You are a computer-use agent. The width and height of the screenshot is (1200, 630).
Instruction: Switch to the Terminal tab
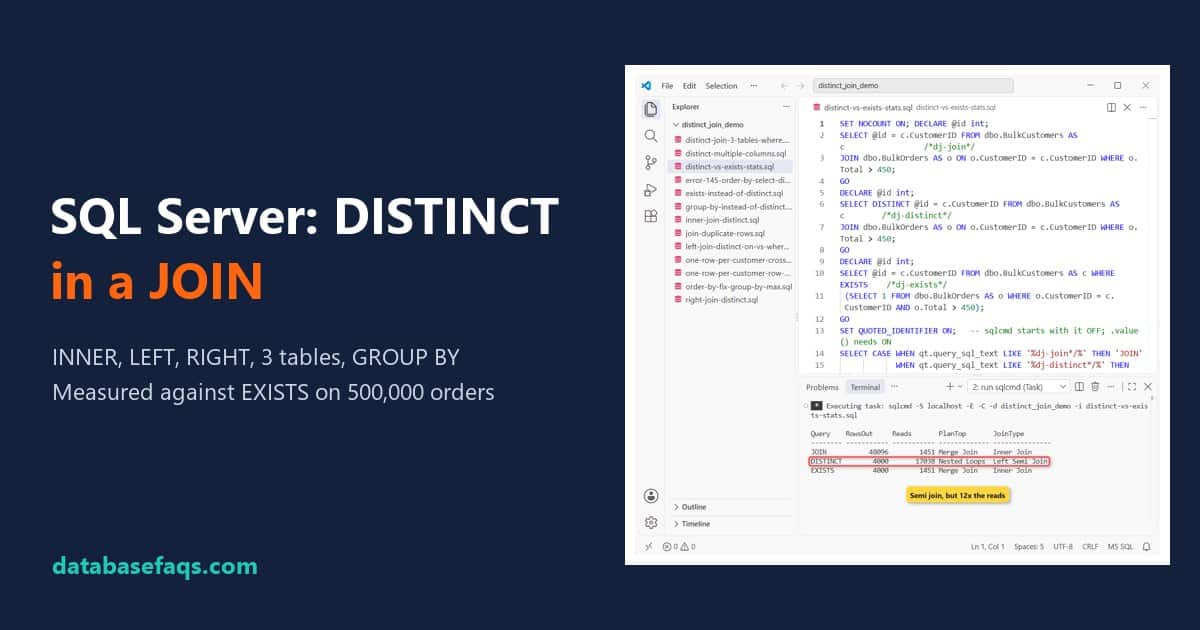pyautogui.click(x=865, y=387)
